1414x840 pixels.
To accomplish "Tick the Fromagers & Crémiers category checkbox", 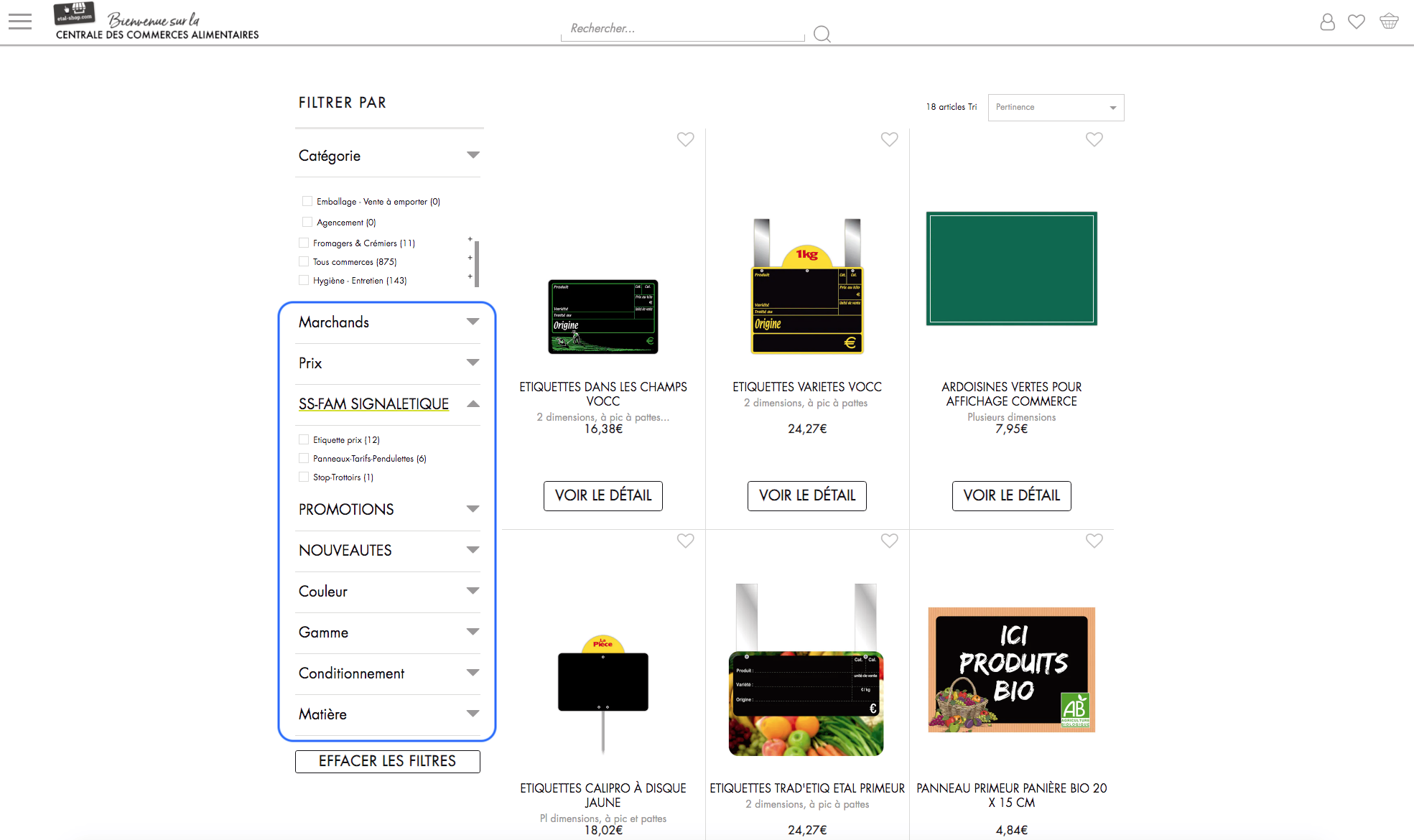I will 304,243.
